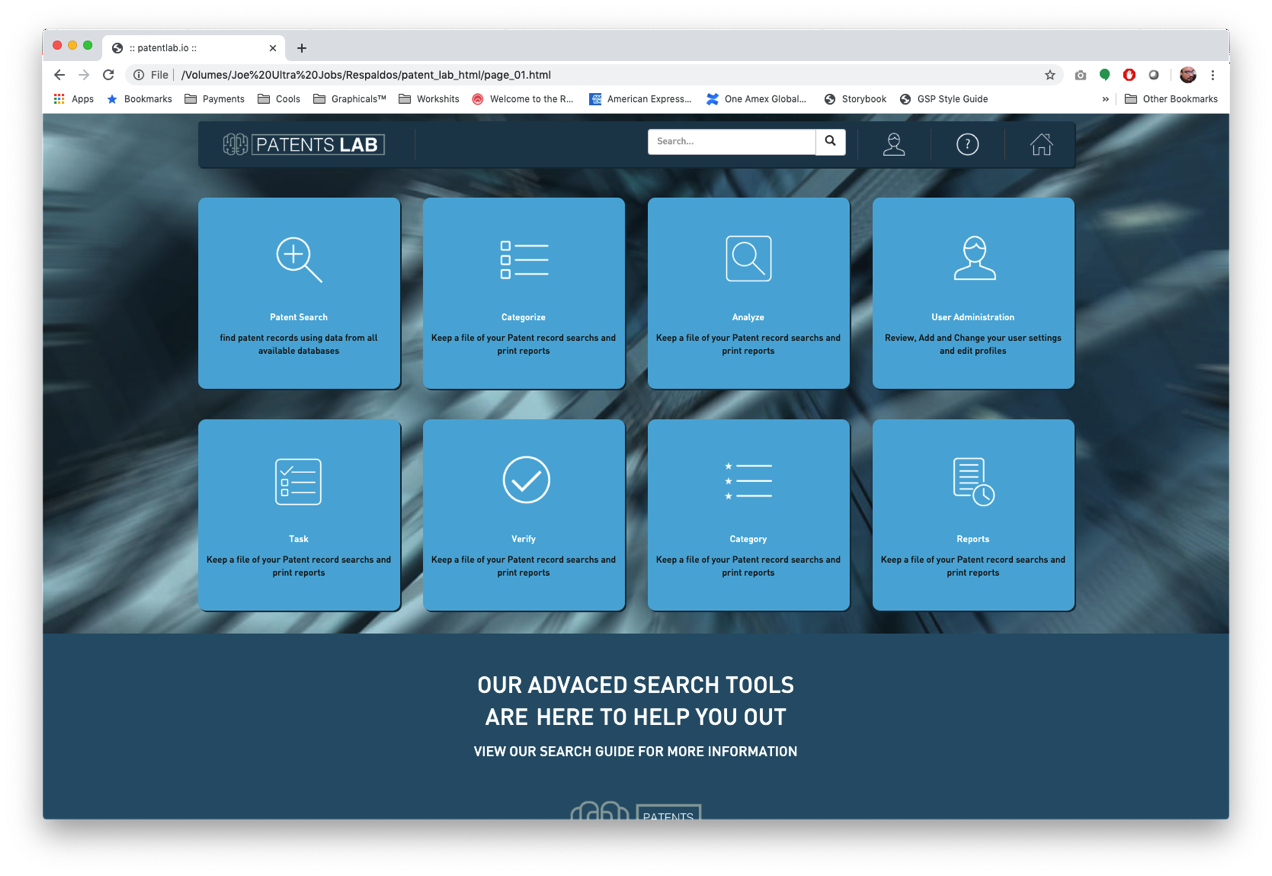Focus the Search input field
The height and width of the screenshot is (876, 1272).
click(x=732, y=142)
